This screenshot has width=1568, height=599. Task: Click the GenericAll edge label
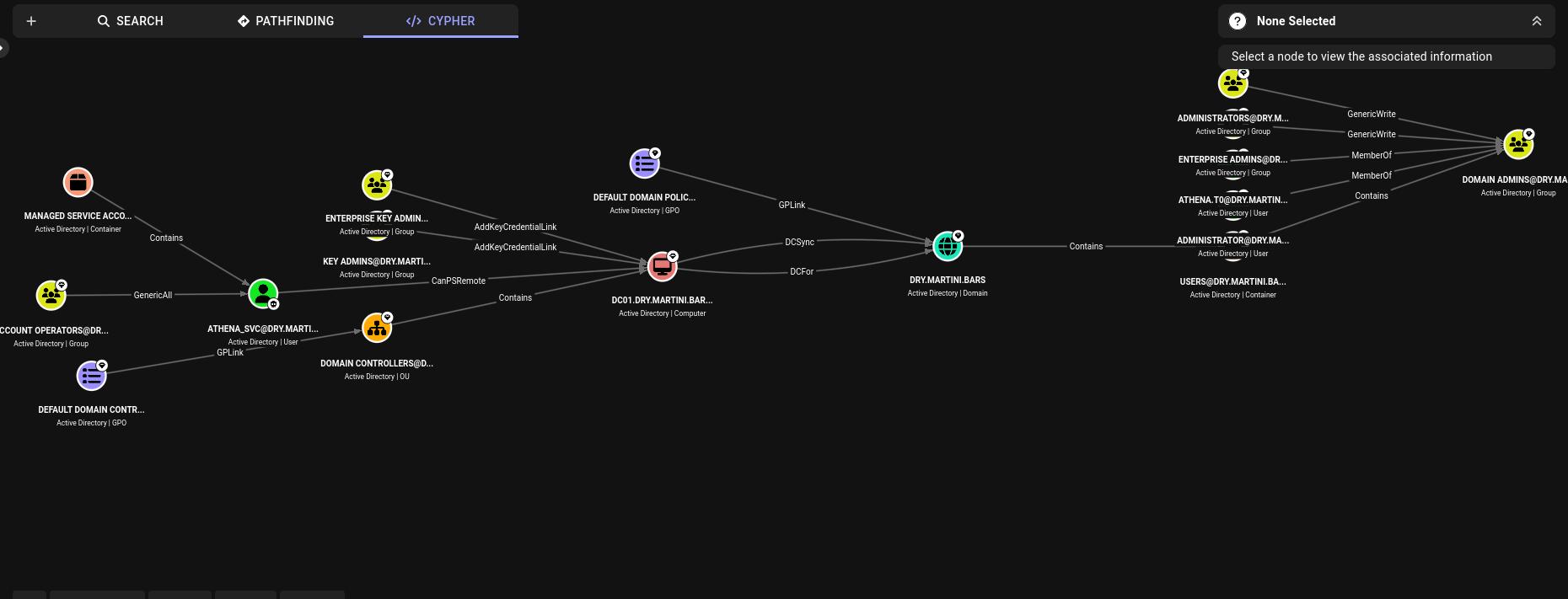pyautogui.click(x=153, y=295)
